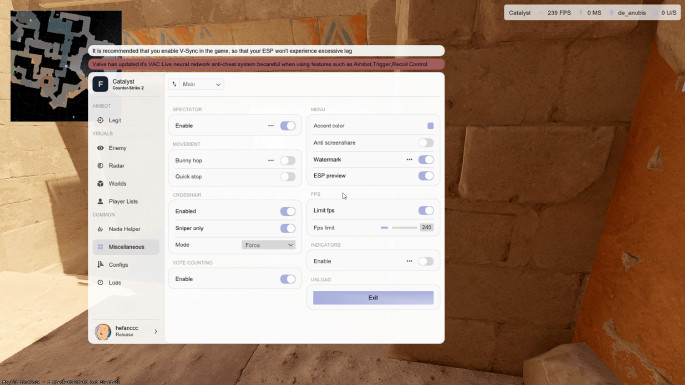Screen dimensions: 685x385
Task: Click the V-Sync recommendation notification
Action: point(266,51)
